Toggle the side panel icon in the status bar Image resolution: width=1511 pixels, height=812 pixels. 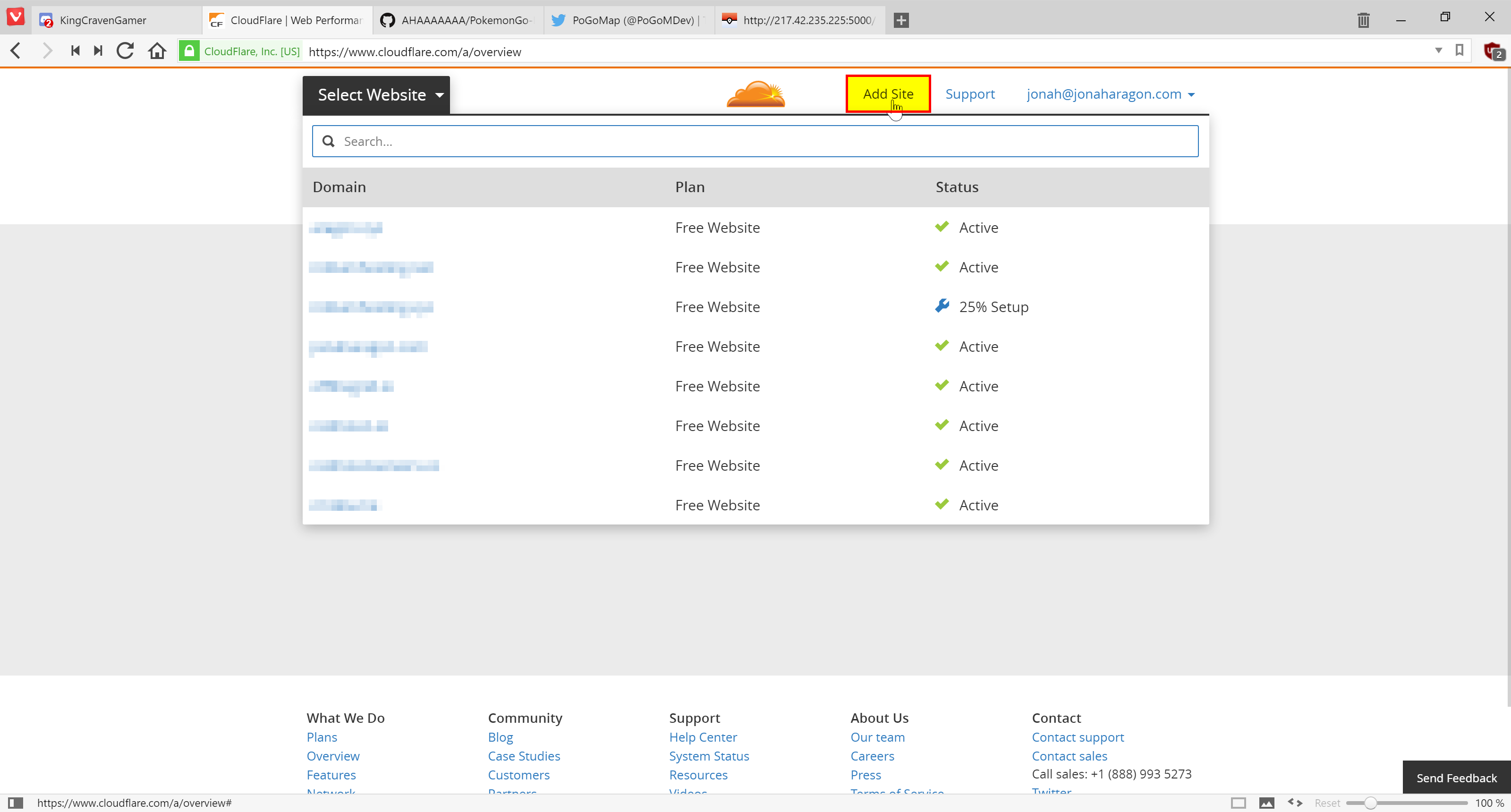tap(15, 803)
